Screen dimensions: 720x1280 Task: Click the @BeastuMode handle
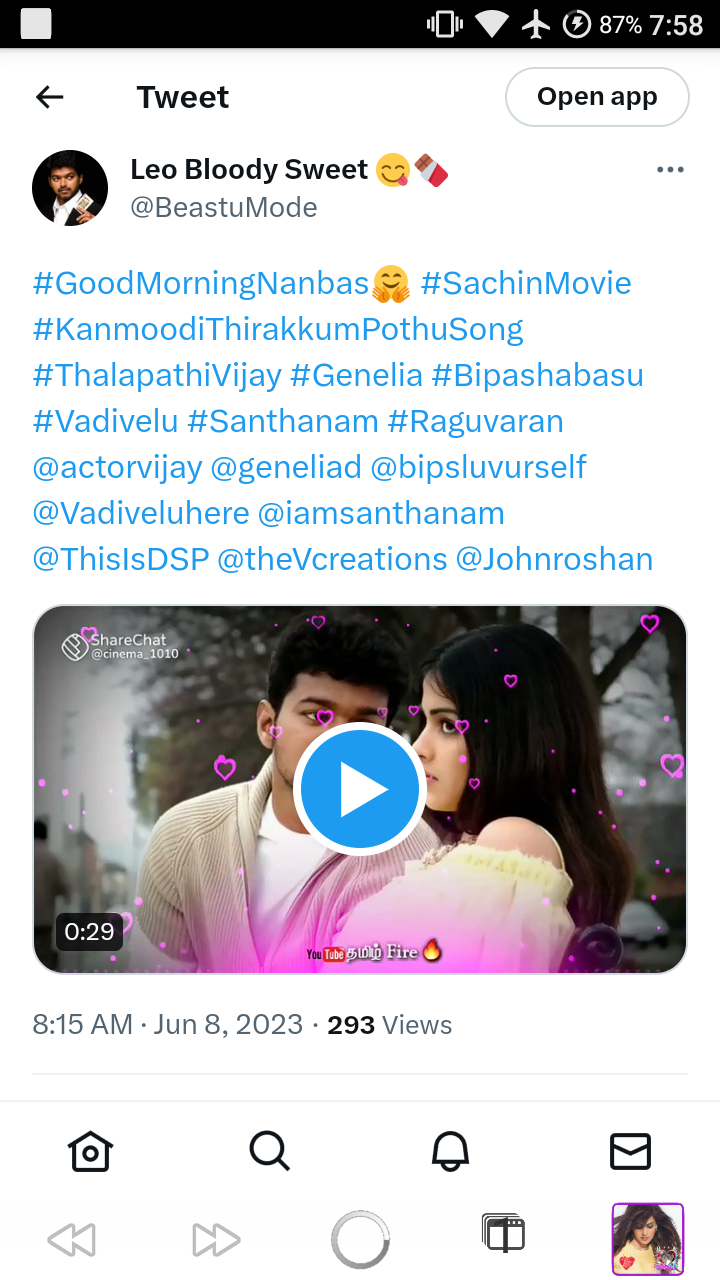click(x=224, y=207)
